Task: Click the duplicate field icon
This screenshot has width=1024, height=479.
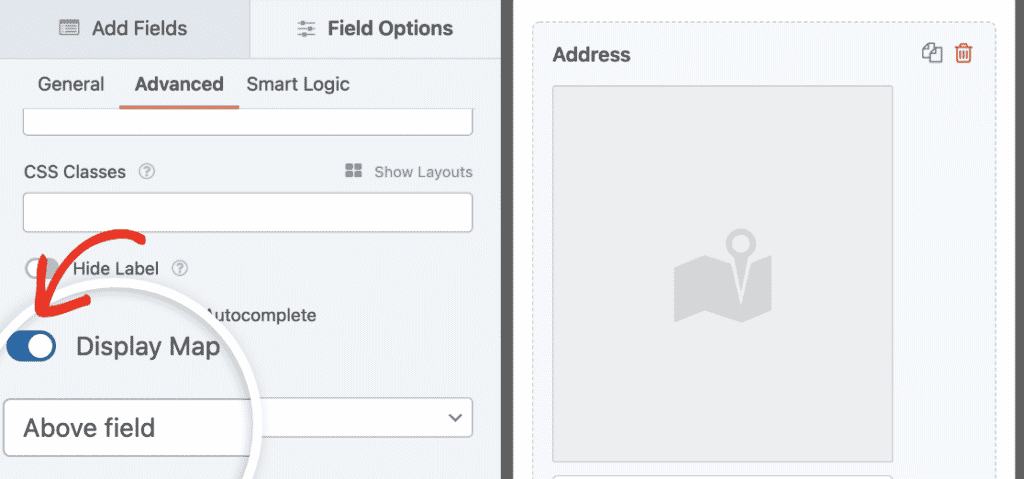Action: coord(932,54)
